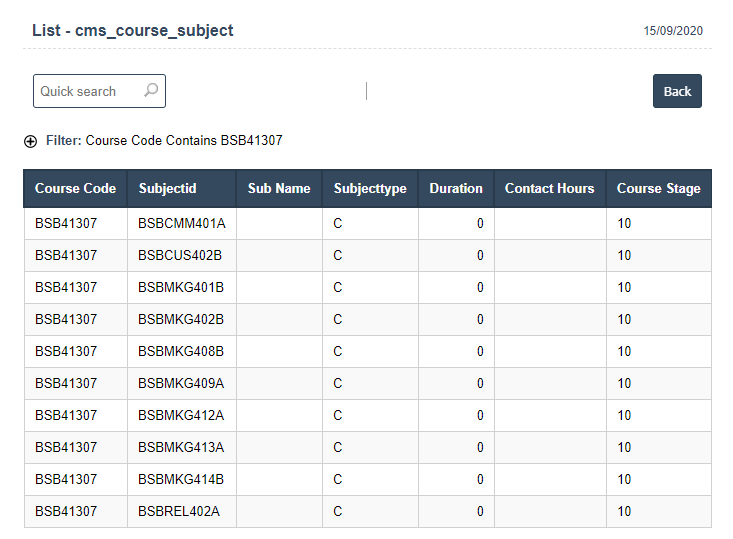Click the Subjecttype column header
733x539 pixels.
click(370, 188)
